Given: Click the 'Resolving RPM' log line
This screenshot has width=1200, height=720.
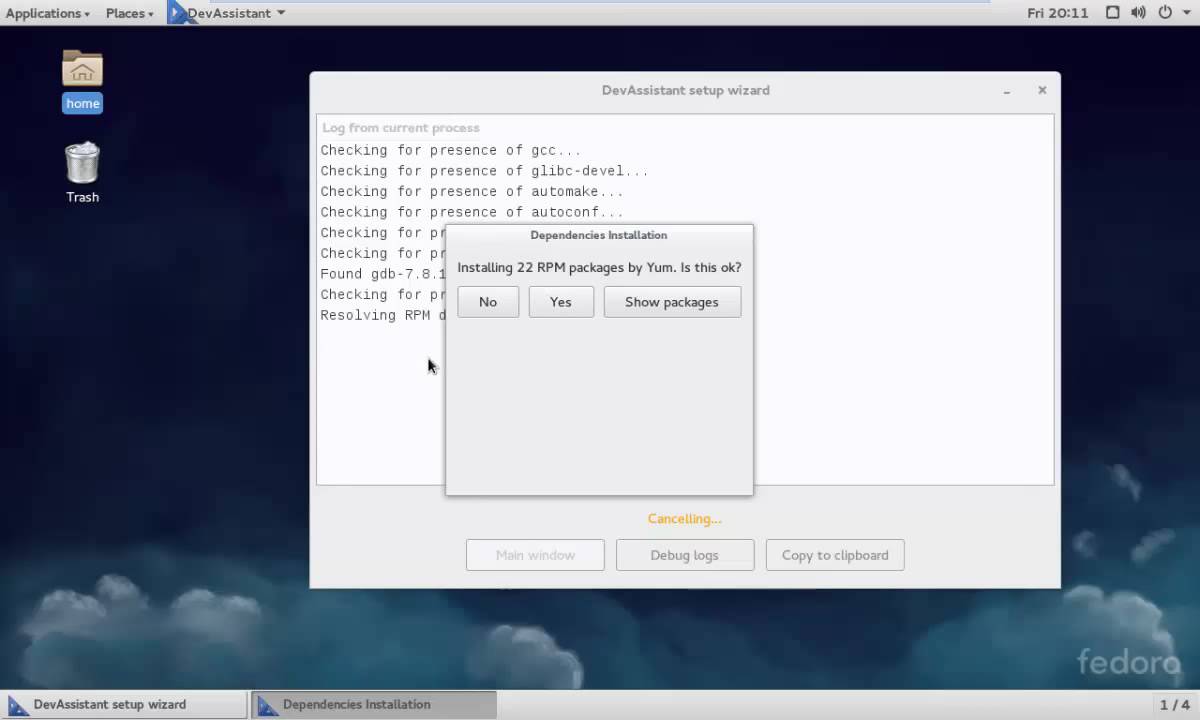Looking at the screenshot, I should pyautogui.click(x=383, y=315).
